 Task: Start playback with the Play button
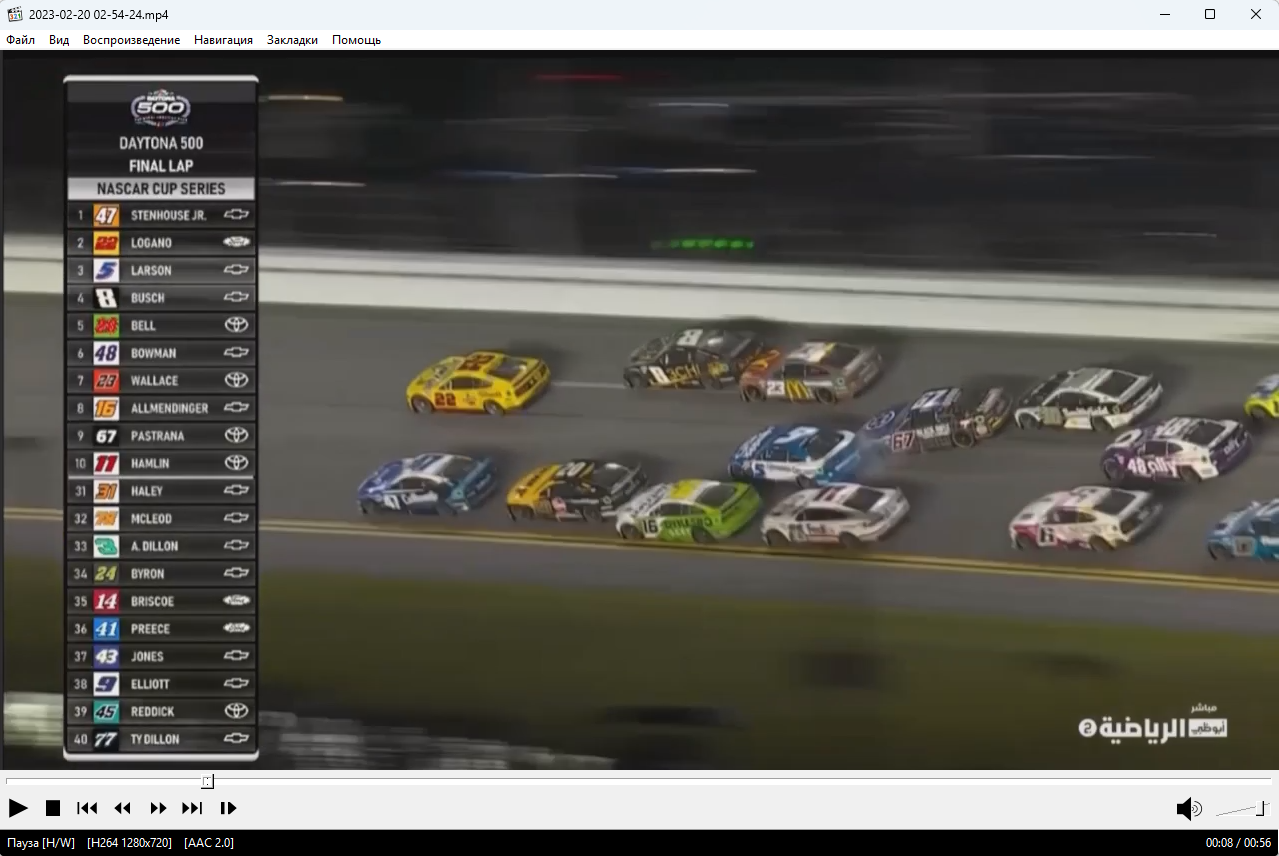tap(18, 808)
